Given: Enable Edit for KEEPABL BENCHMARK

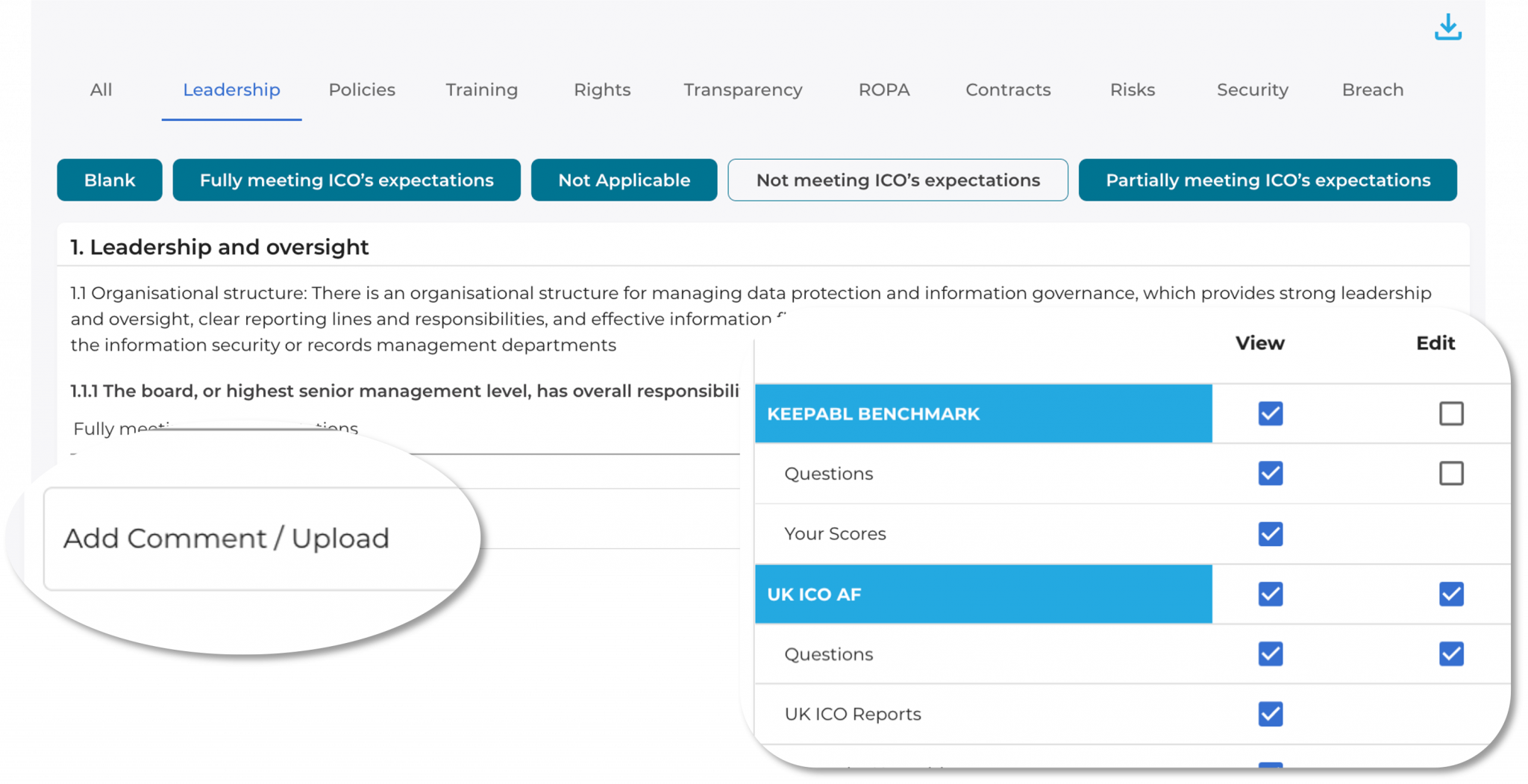Looking at the screenshot, I should click(x=1451, y=413).
